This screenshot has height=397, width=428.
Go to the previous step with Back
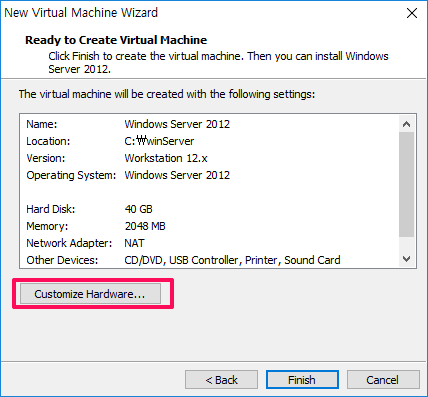[x=221, y=380]
